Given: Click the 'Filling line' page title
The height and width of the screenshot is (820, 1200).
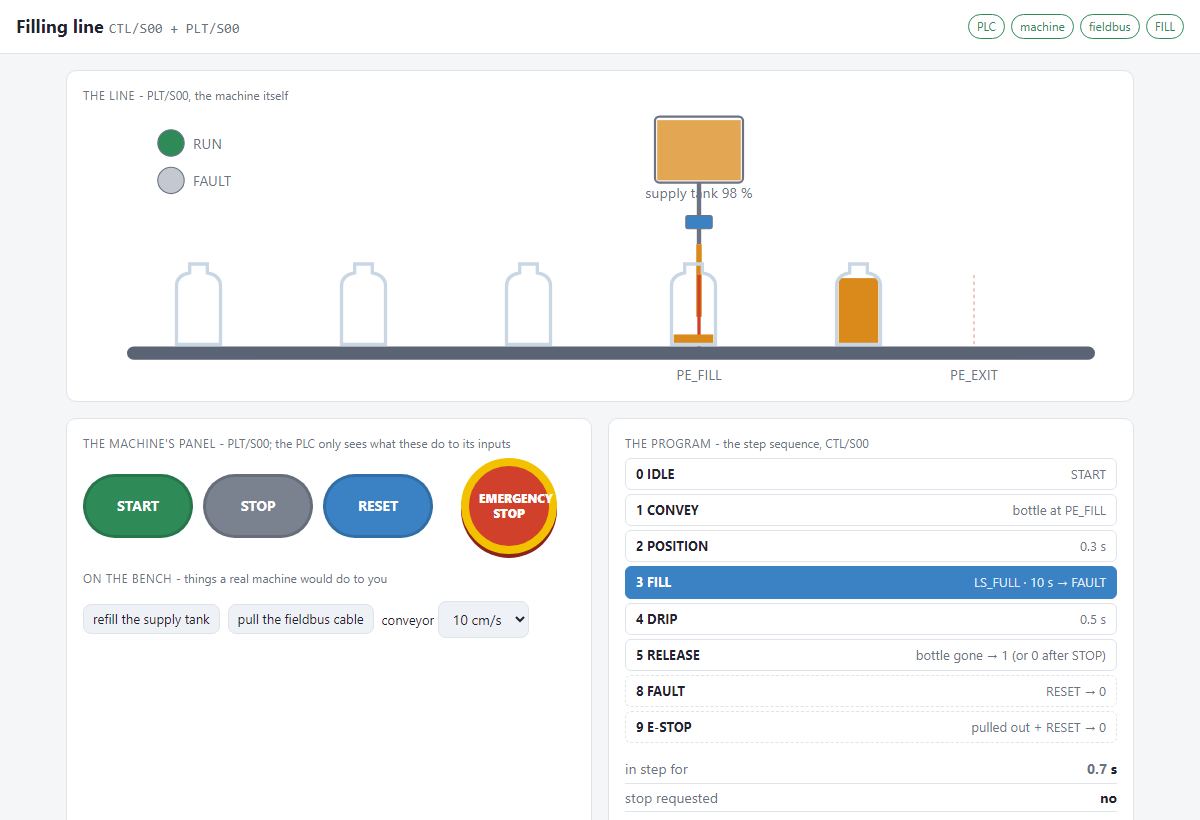Looking at the screenshot, I should point(60,27).
